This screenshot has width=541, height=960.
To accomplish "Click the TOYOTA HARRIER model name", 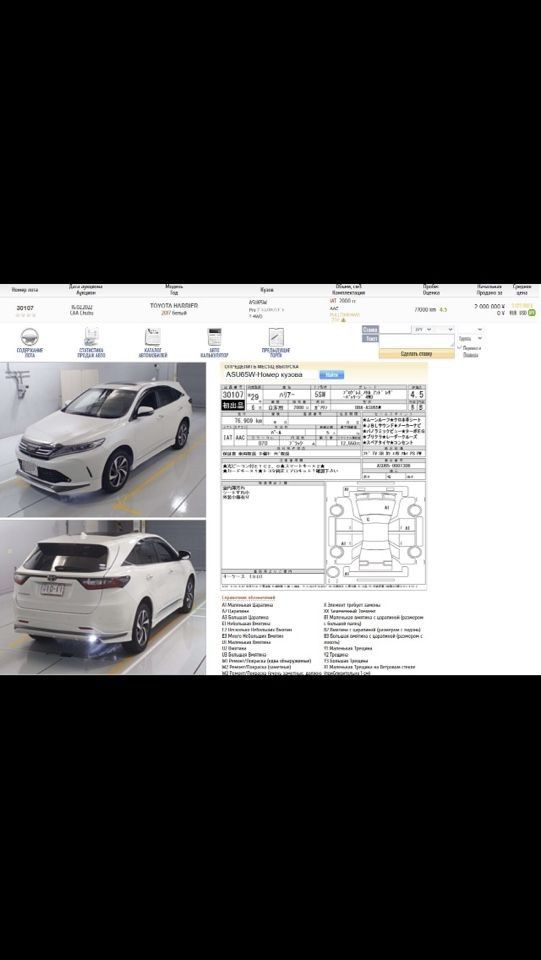I will [x=174, y=306].
